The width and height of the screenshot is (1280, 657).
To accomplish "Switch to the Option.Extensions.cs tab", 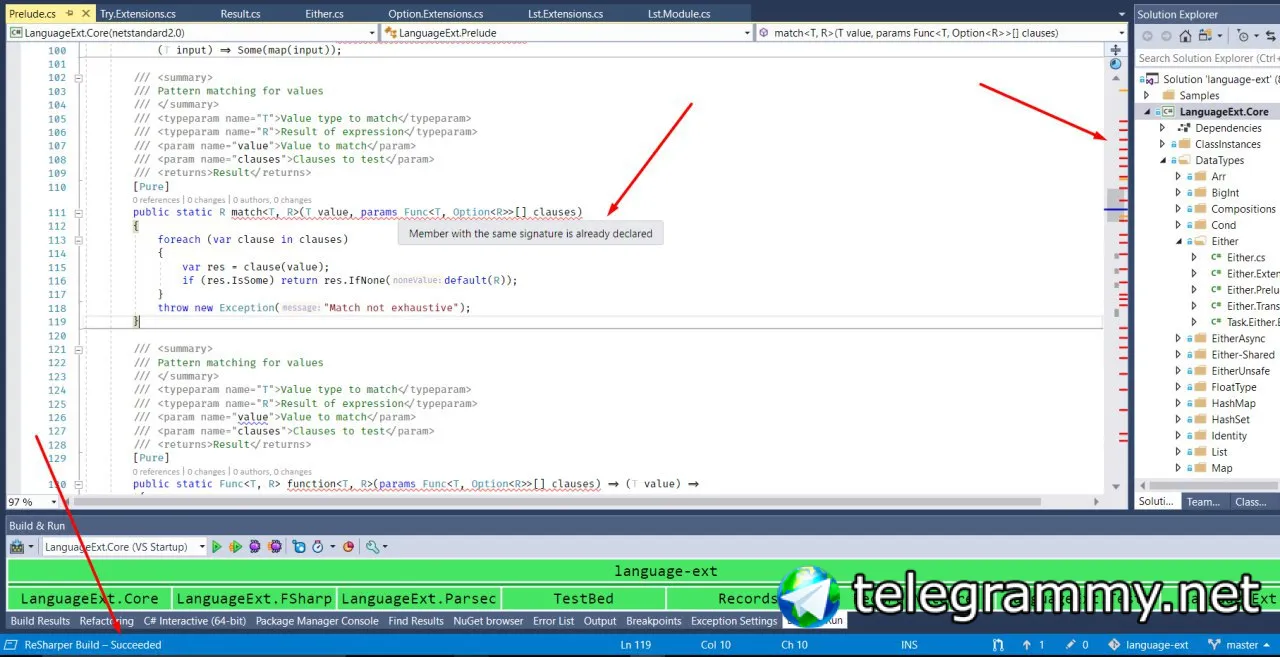I will 435,14.
